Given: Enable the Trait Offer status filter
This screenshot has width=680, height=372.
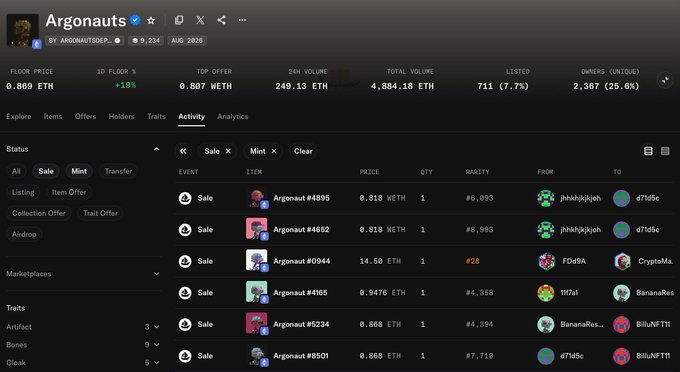Looking at the screenshot, I should 100,213.
